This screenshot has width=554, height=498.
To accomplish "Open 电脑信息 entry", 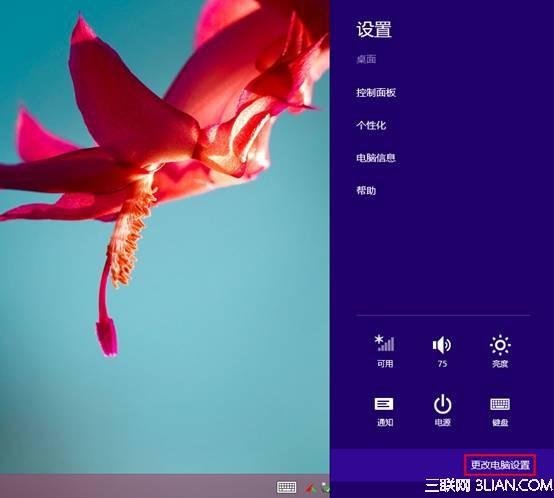I will 376,158.
